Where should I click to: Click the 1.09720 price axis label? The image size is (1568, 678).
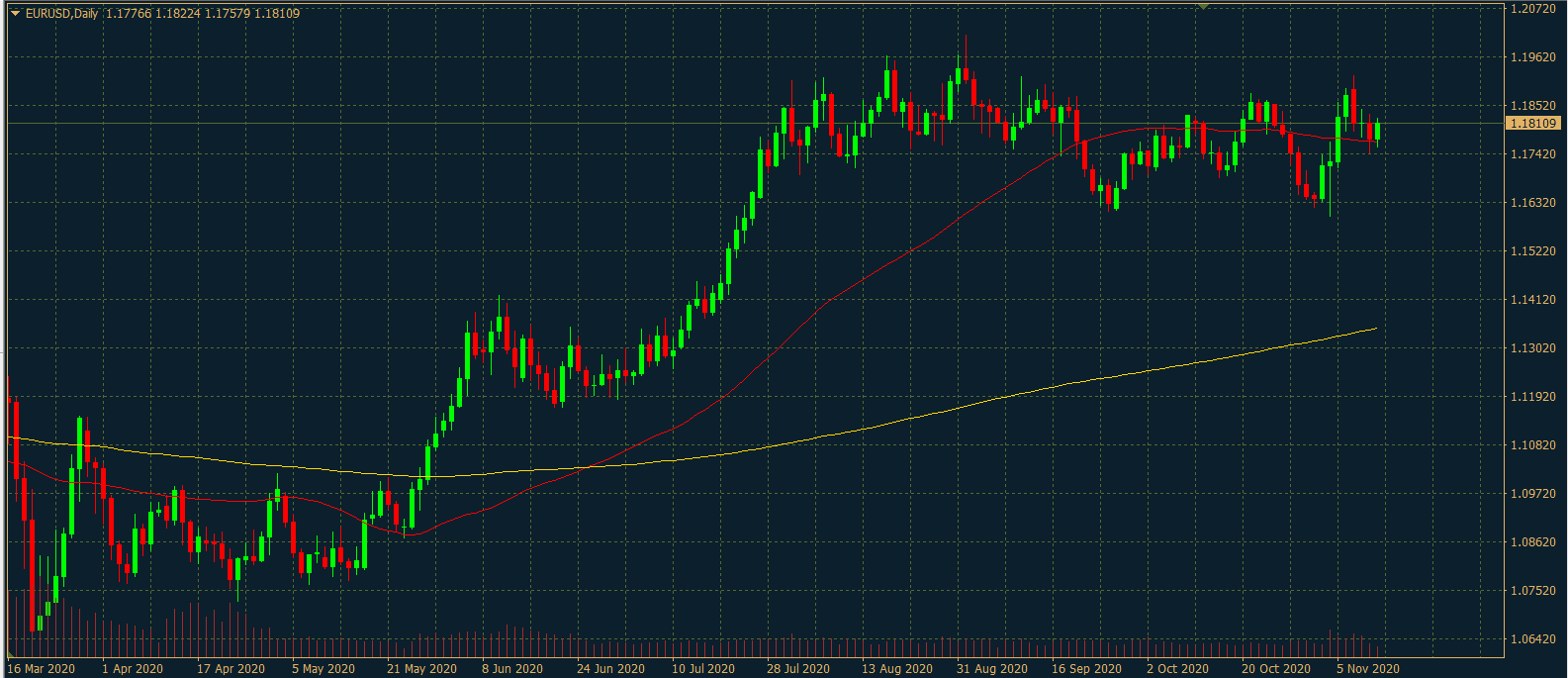coord(1533,494)
